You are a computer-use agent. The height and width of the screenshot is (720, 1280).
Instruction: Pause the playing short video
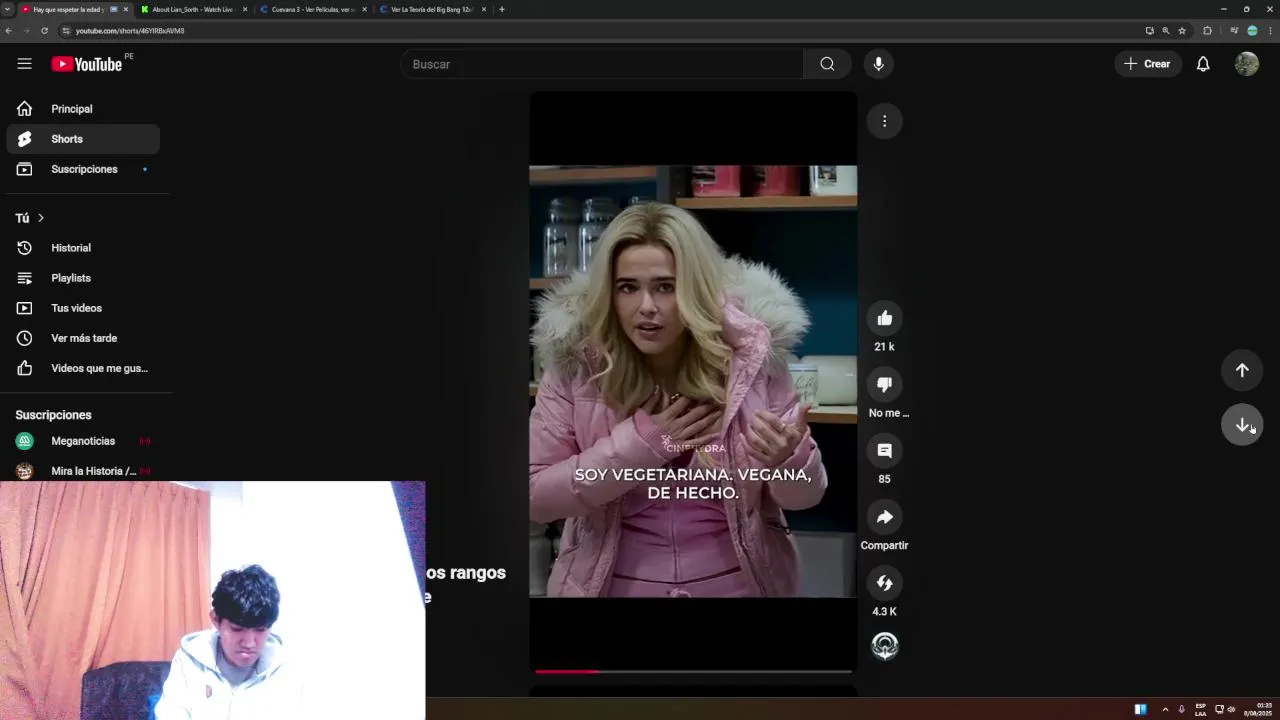pyautogui.click(x=693, y=381)
